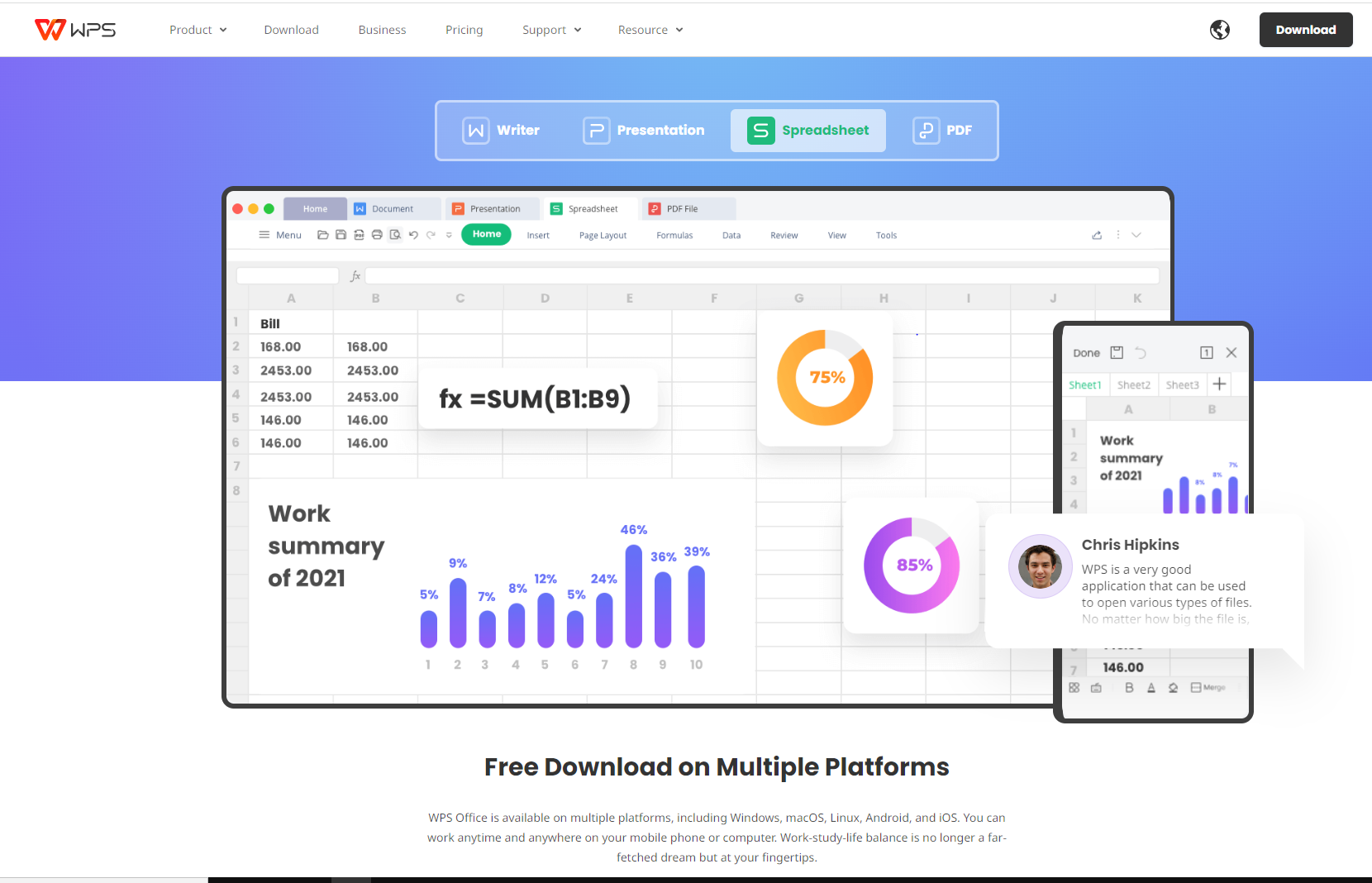Click the Export to PDF toolbar icon
This screenshot has height=883, width=1372.
click(358, 235)
